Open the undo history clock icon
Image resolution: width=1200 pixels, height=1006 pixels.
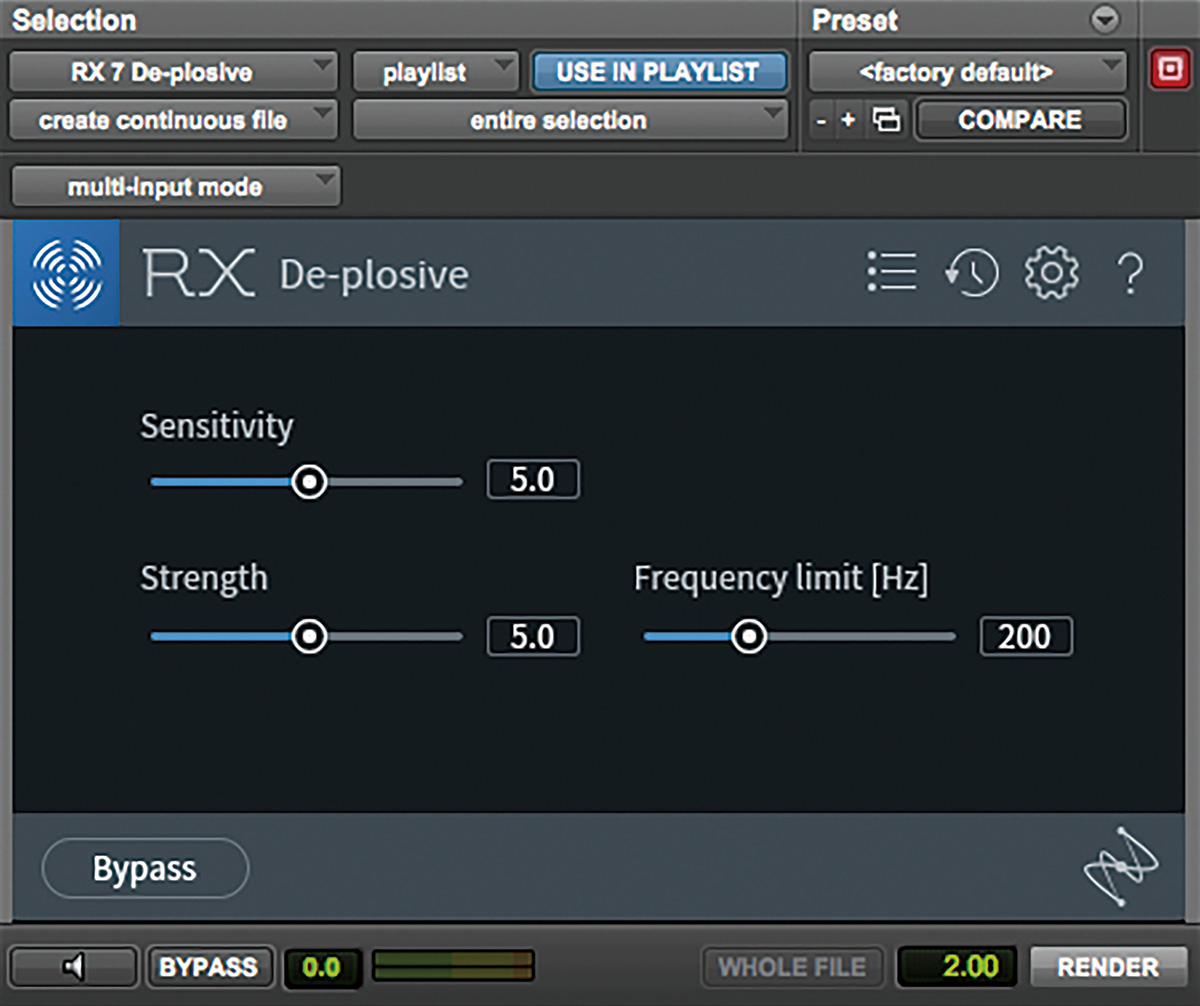(971, 272)
